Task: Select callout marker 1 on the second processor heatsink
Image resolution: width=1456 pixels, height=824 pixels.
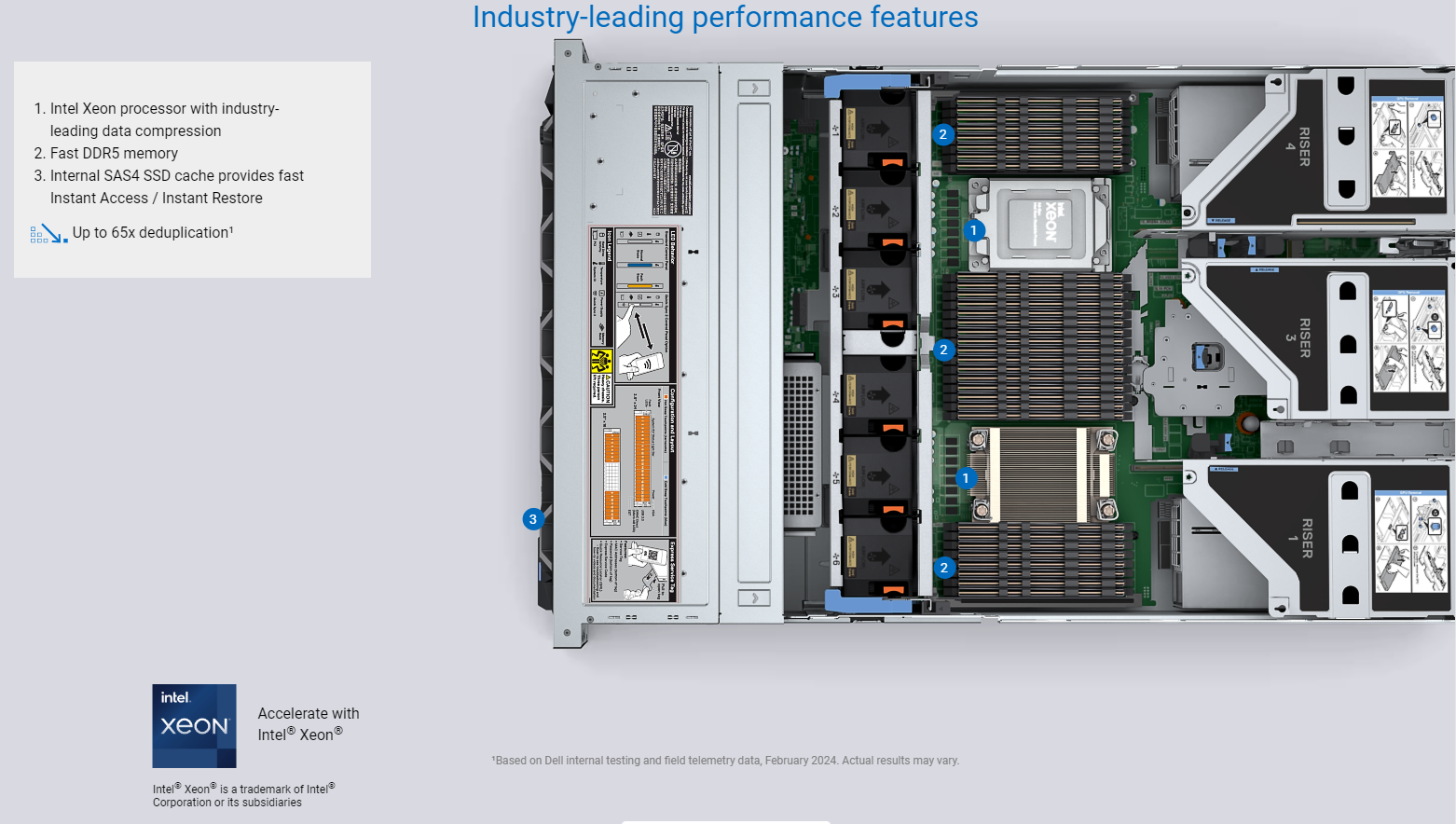Action: 966,476
